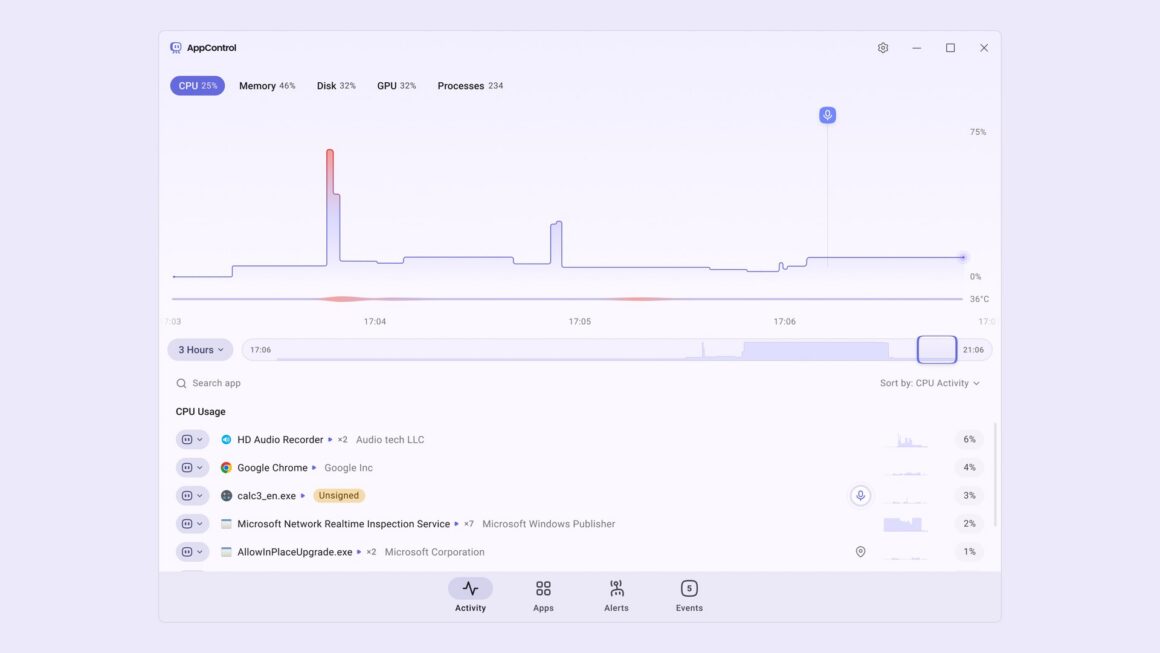The image size is (1160, 653).
Task: Minimize the AppControl window
Action: (x=917, y=47)
